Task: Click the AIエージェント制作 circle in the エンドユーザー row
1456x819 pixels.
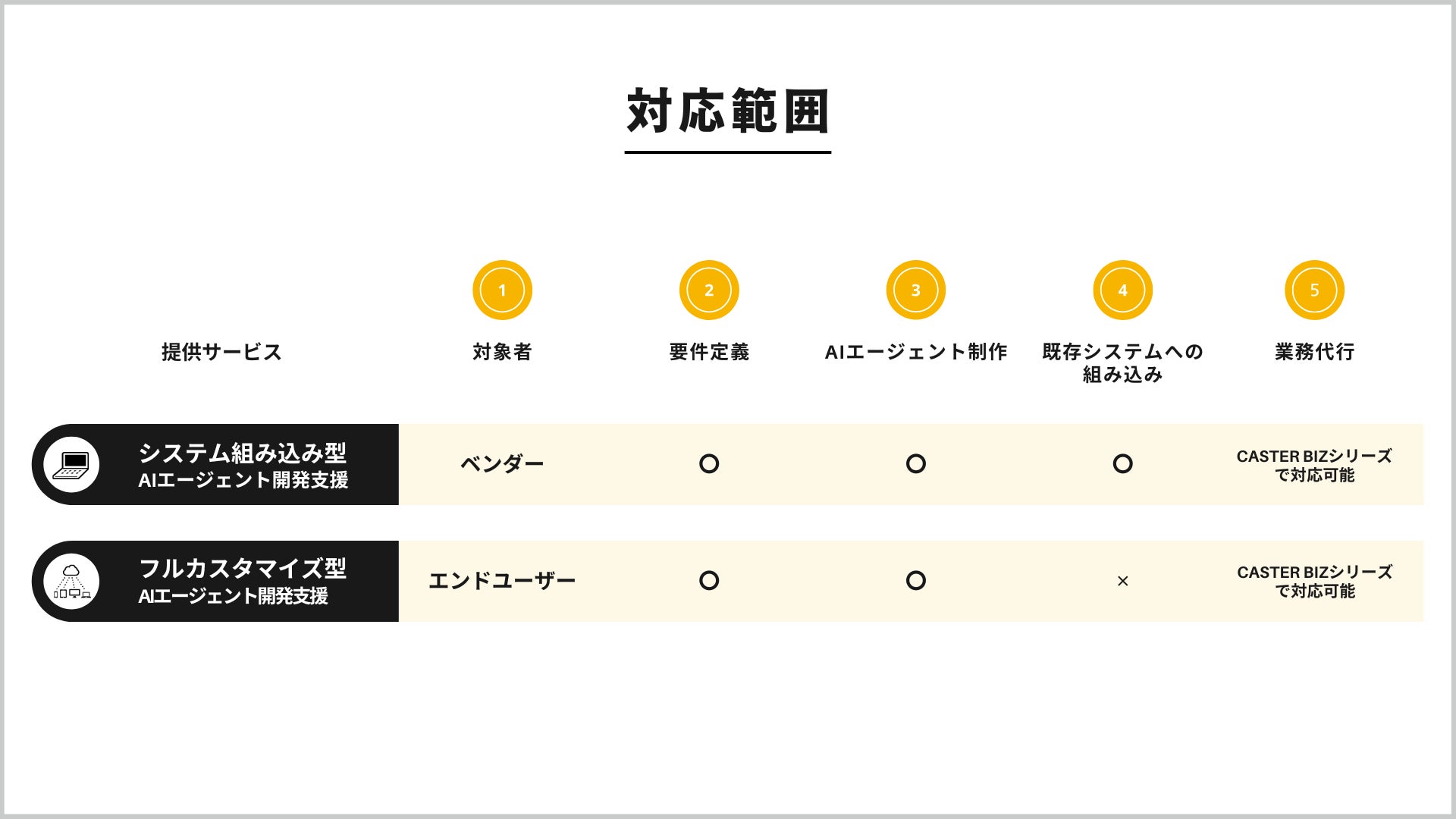Action: (x=916, y=581)
